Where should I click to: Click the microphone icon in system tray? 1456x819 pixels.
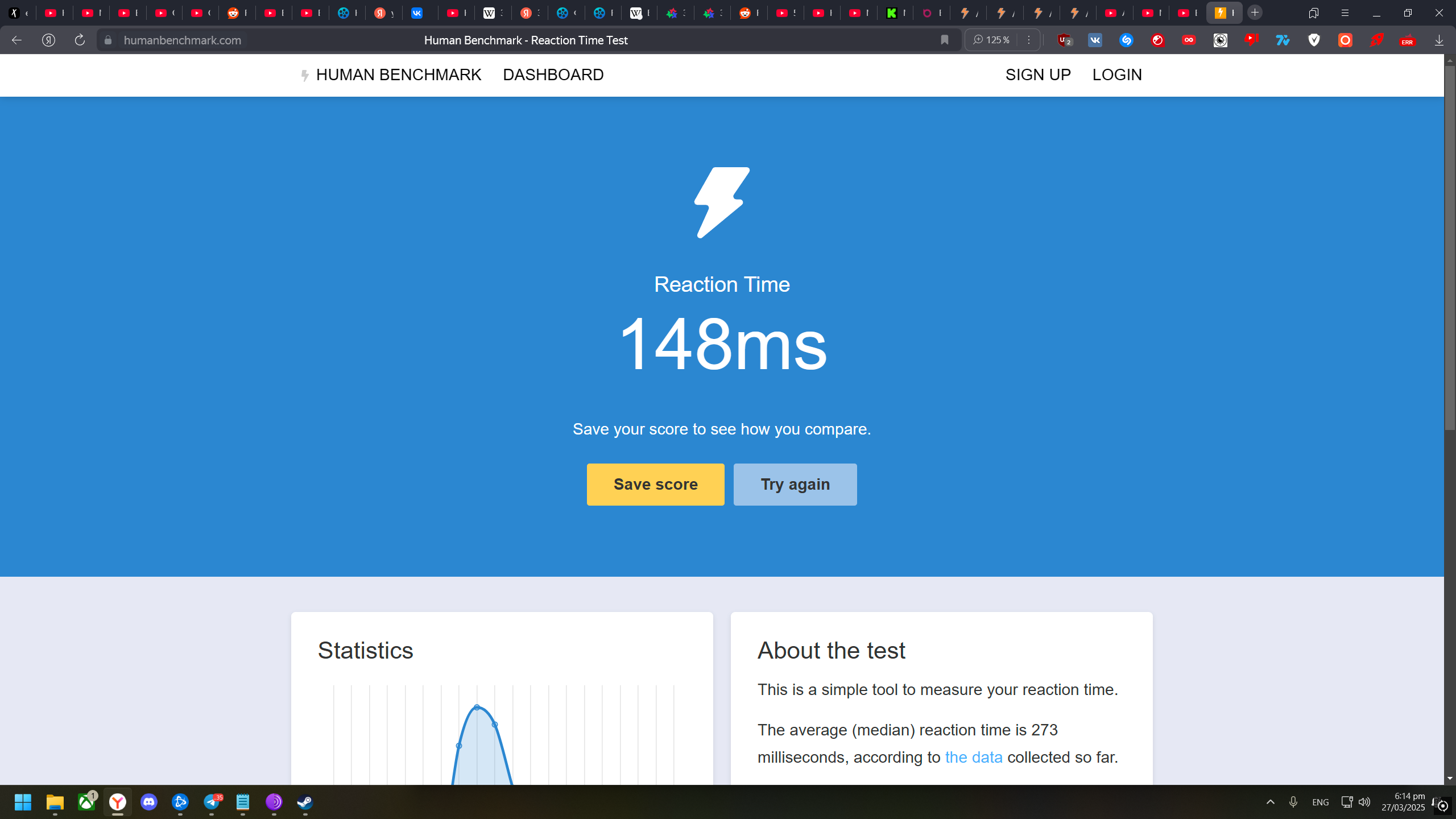coord(1293,802)
